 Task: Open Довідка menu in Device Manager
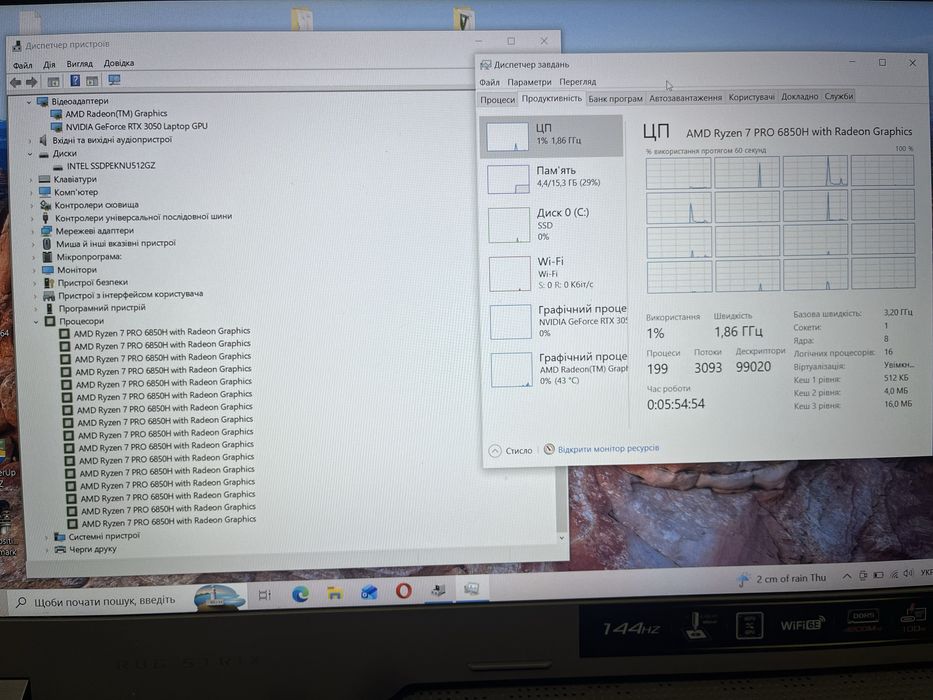[x=119, y=63]
